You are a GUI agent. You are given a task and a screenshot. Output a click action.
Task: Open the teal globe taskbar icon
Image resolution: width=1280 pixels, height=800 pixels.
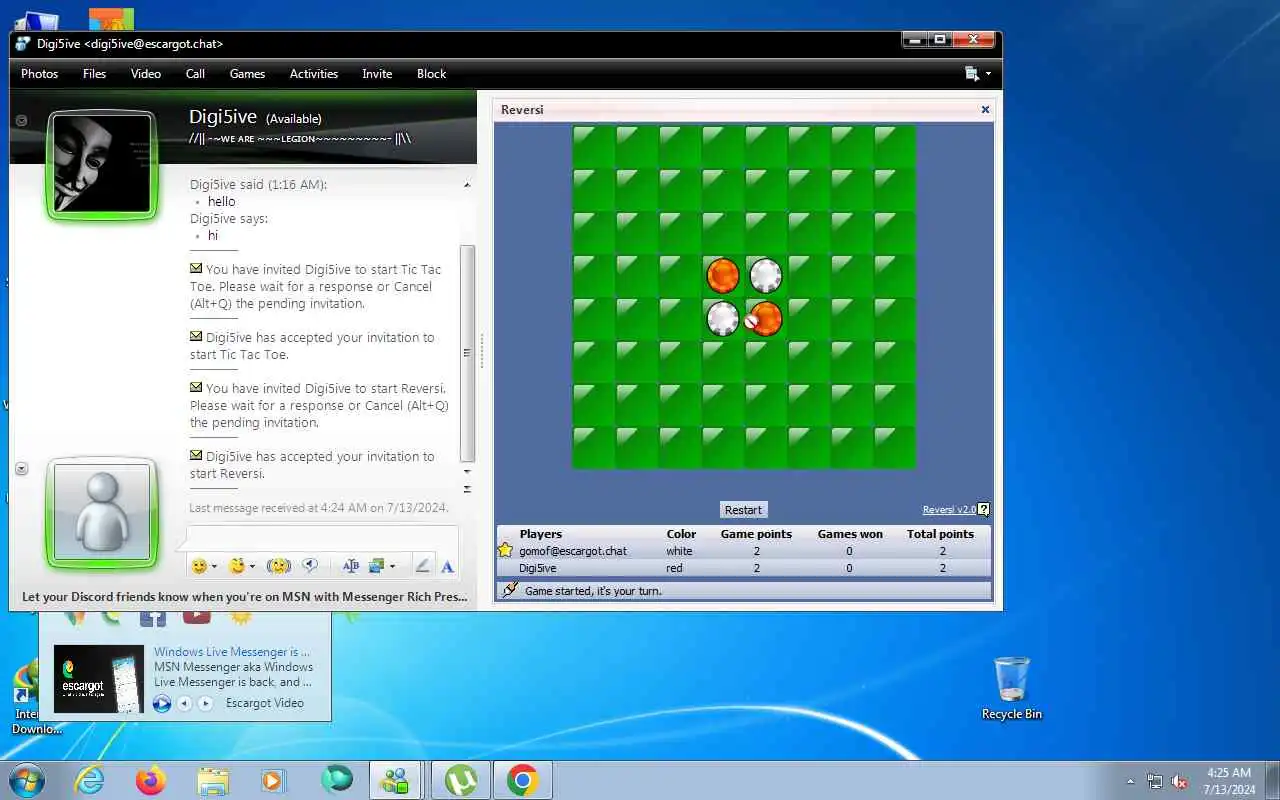pyautogui.click(x=336, y=780)
